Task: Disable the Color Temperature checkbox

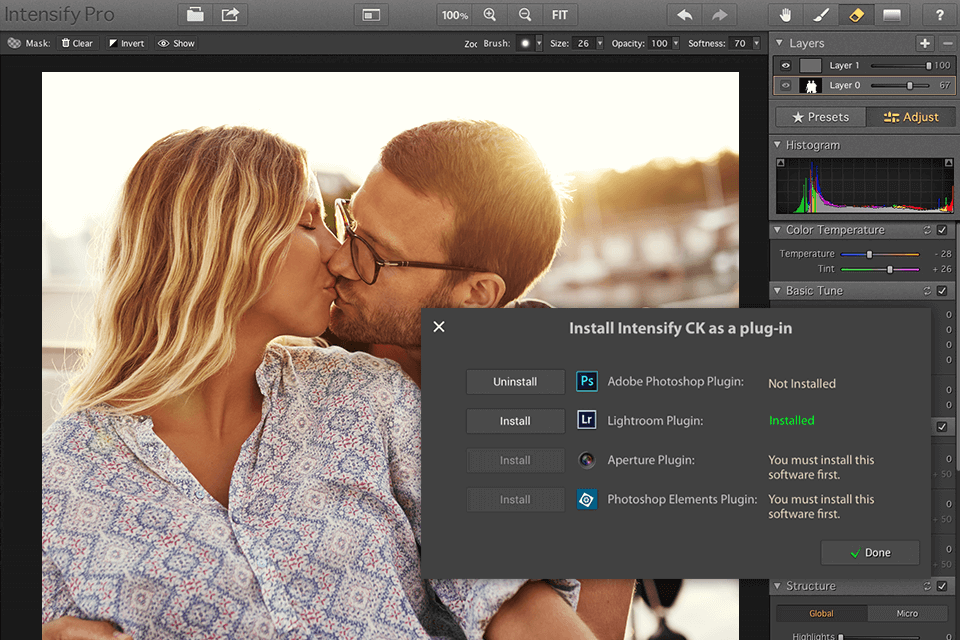Action: 942,230
